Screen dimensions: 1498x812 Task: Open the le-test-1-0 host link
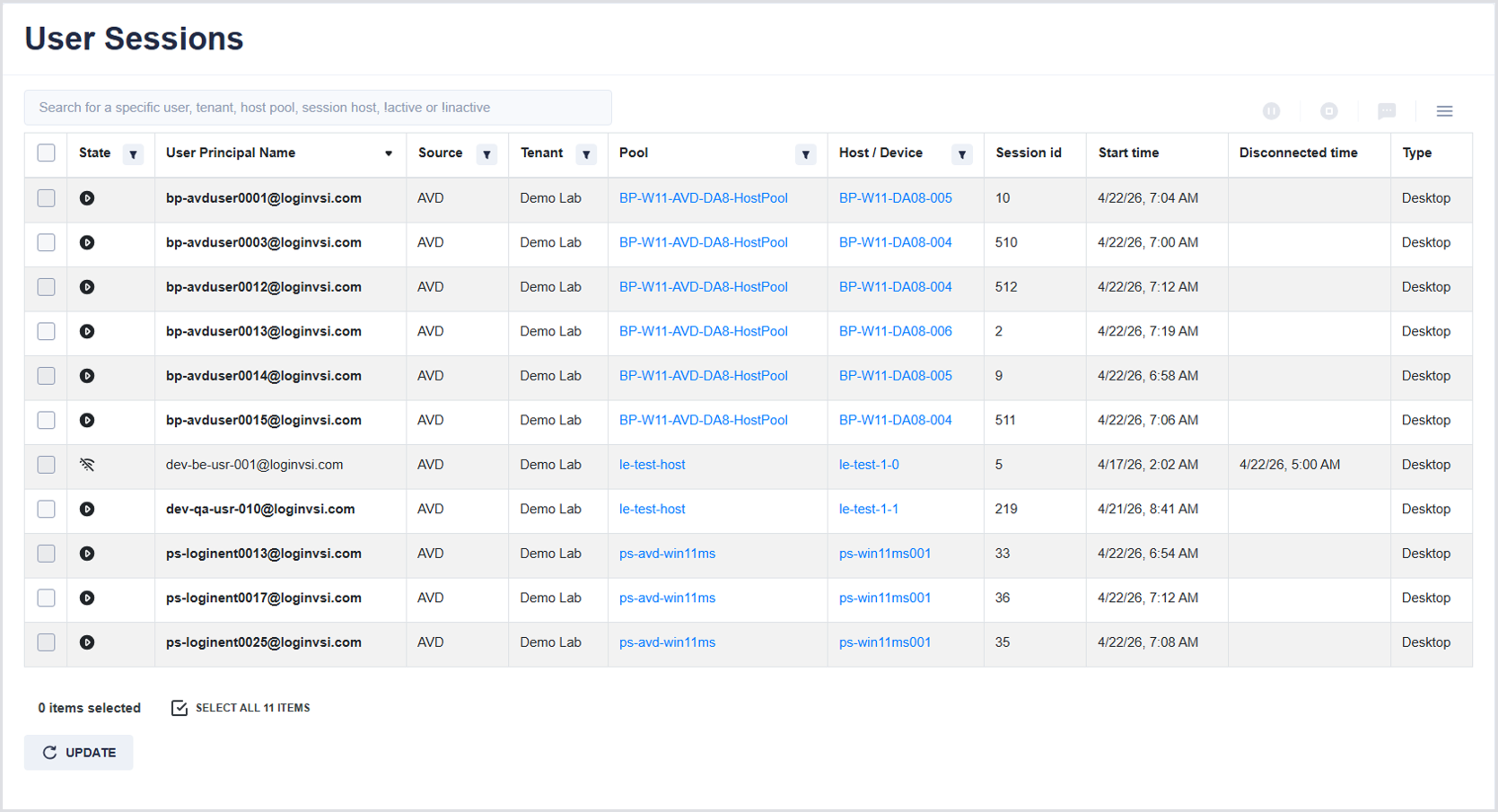coord(868,465)
